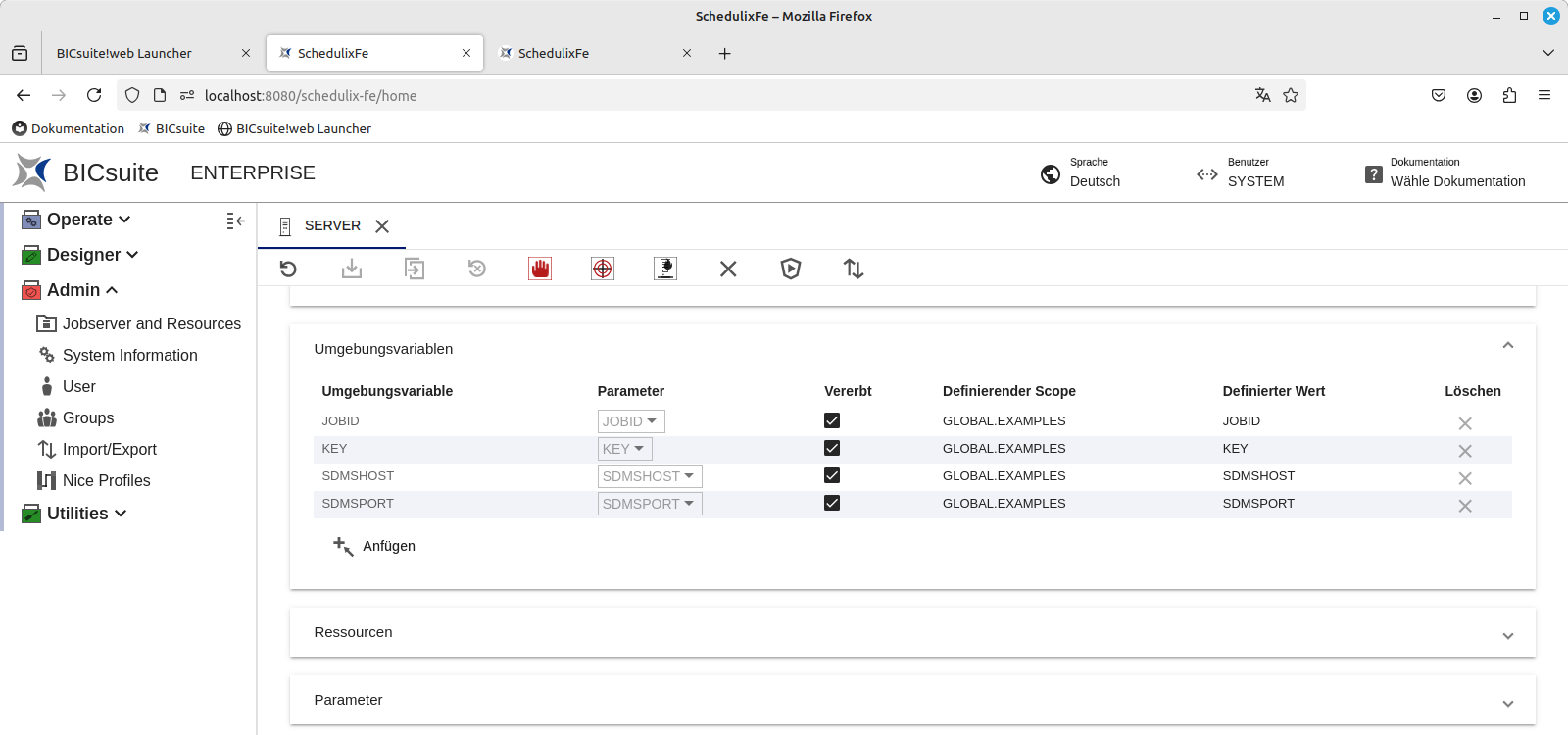Click the translate page icon in address bar
The height and width of the screenshot is (735, 1568).
coord(1263,95)
